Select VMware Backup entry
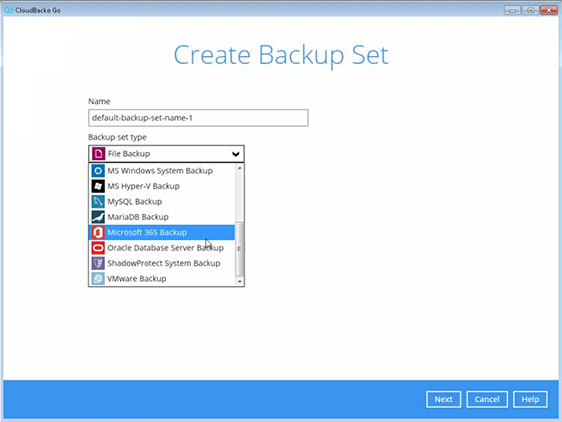Image resolution: width=562 pixels, height=422 pixels. click(x=162, y=279)
